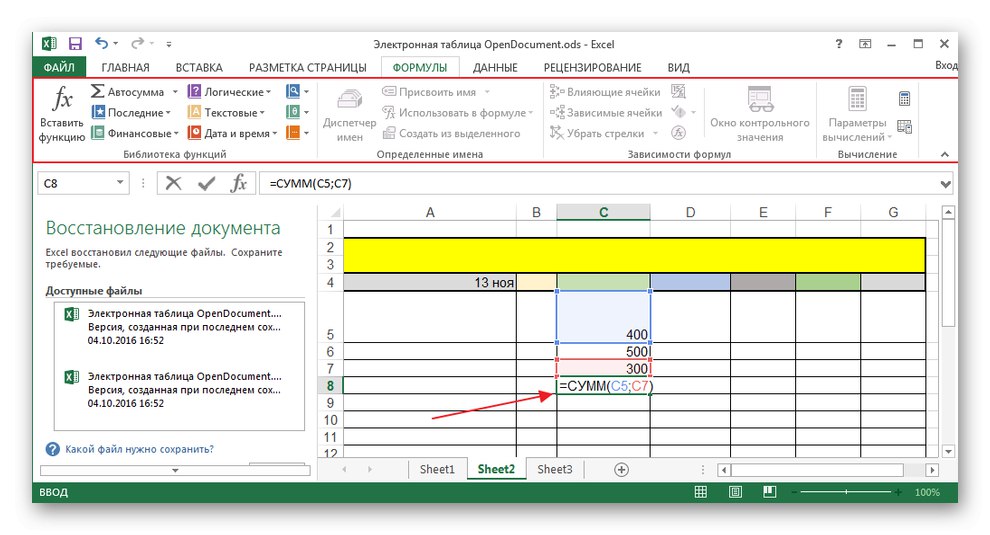Open Текстовые functions list
Viewport: 990px width, 535px height.
click(x=226, y=112)
